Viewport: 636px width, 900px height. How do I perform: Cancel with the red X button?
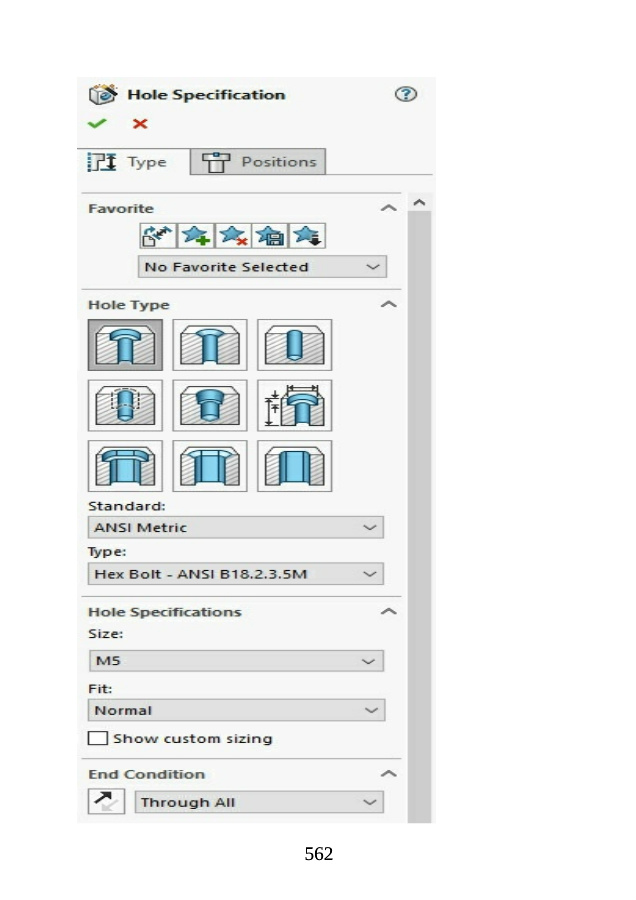tap(140, 124)
